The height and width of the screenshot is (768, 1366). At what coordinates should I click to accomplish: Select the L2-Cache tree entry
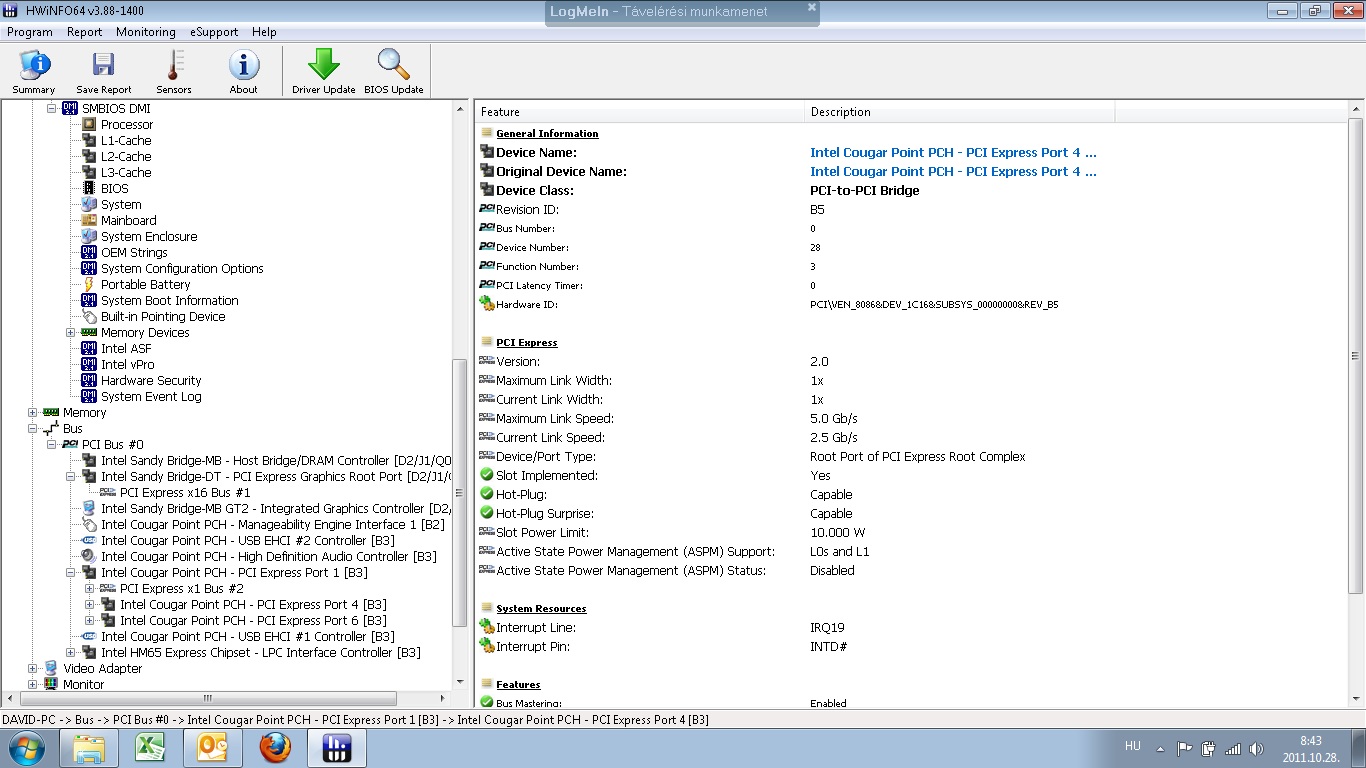126,156
